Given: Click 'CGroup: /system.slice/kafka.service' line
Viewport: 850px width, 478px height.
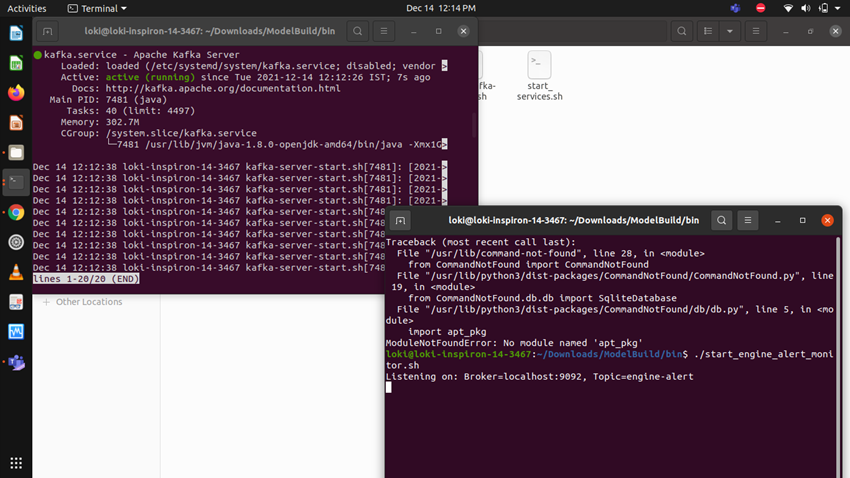Looking at the screenshot, I should pos(159,133).
